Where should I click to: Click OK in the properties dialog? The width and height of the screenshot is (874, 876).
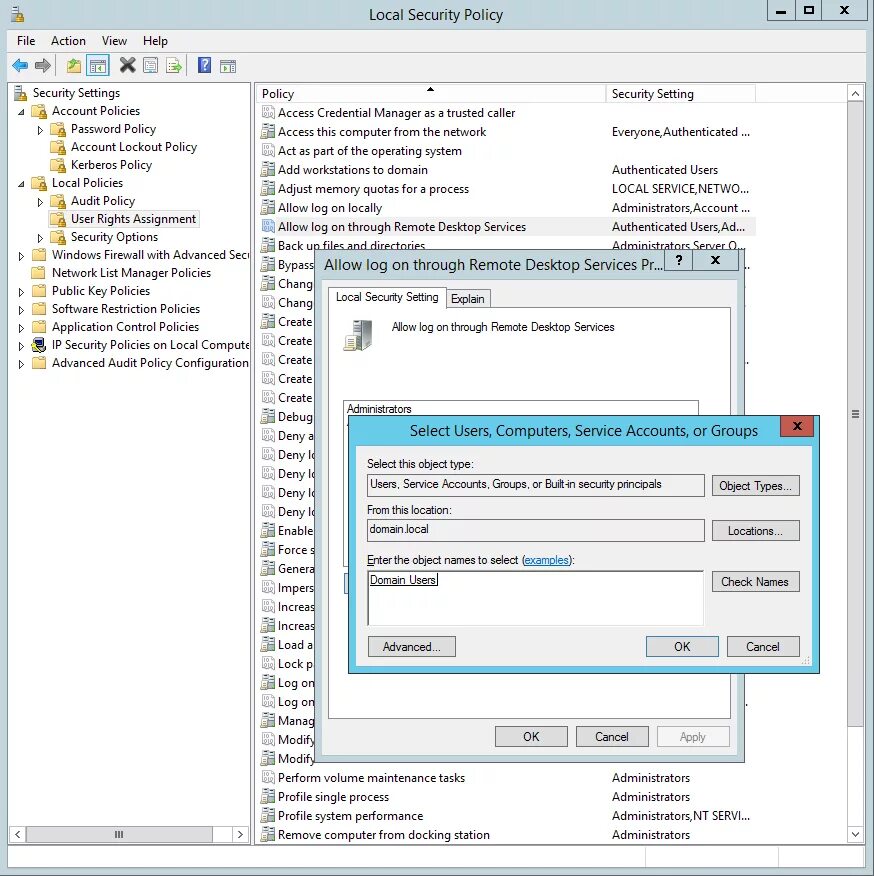tap(531, 736)
